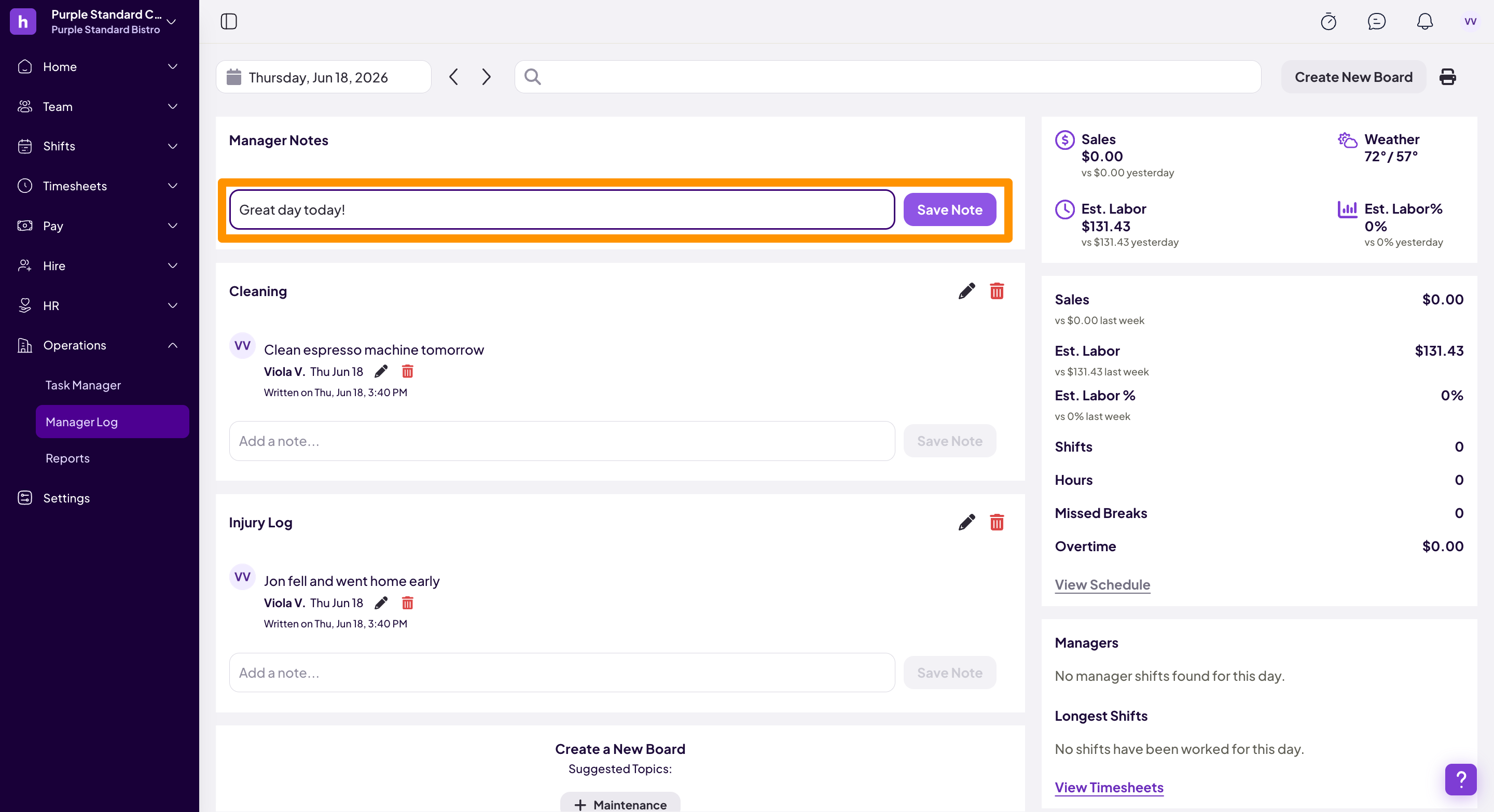Open the notifications bell
Viewport: 1494px width, 812px height.
coord(1424,21)
